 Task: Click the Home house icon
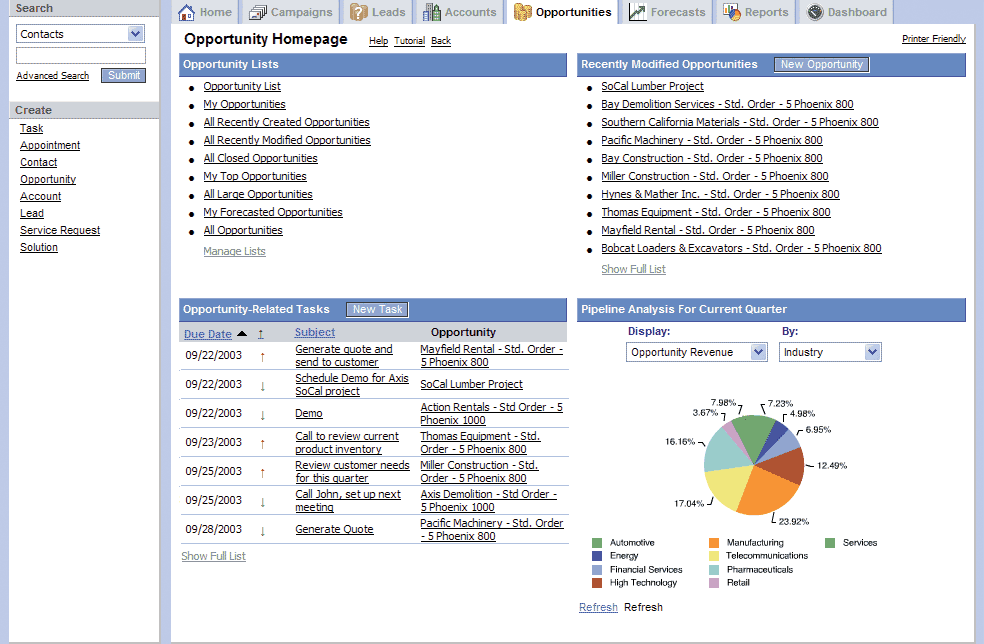click(186, 12)
